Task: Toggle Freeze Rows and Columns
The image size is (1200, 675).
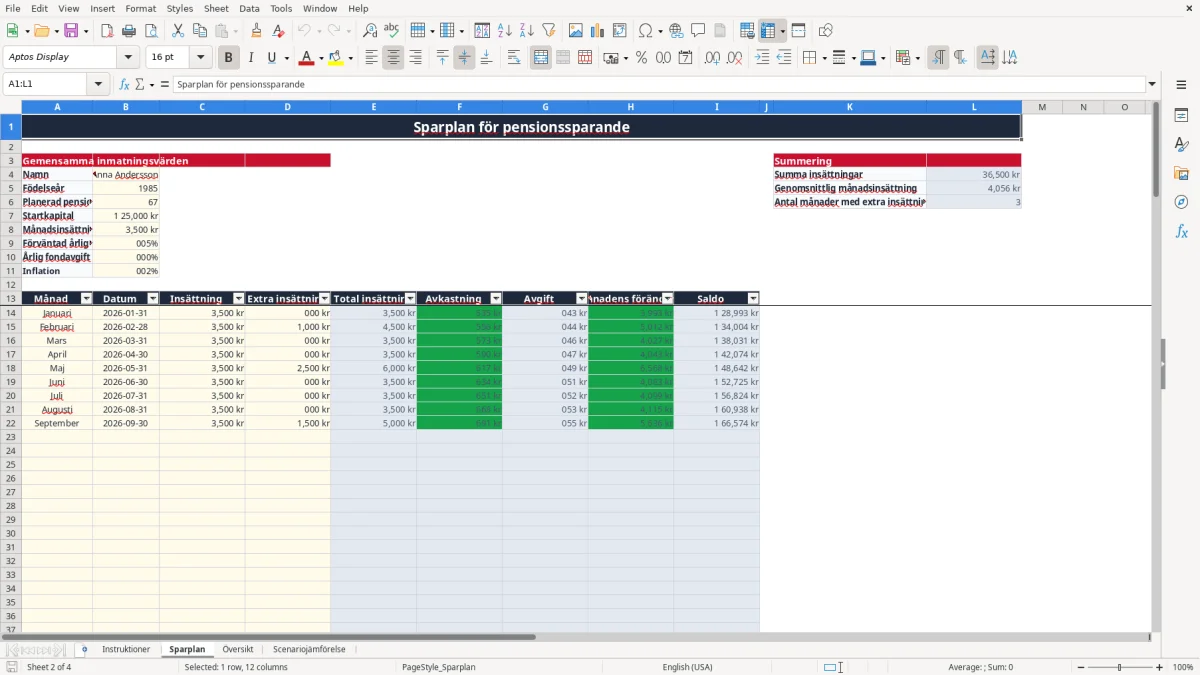Action: point(768,31)
